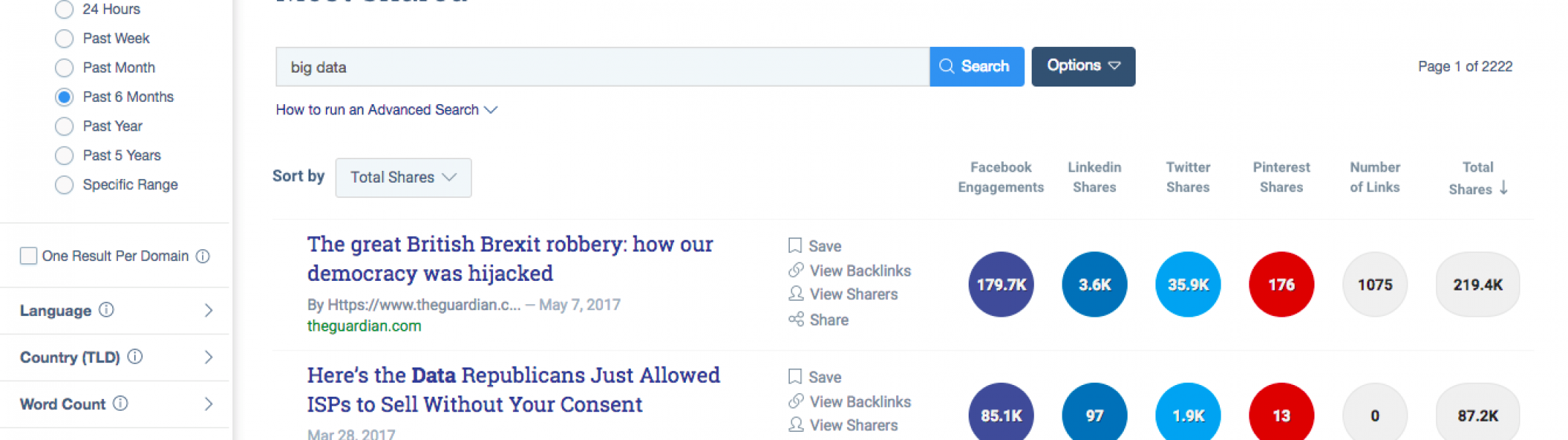The image size is (1568, 440).
Task: Select the Past Year radio option
Action: (x=64, y=126)
